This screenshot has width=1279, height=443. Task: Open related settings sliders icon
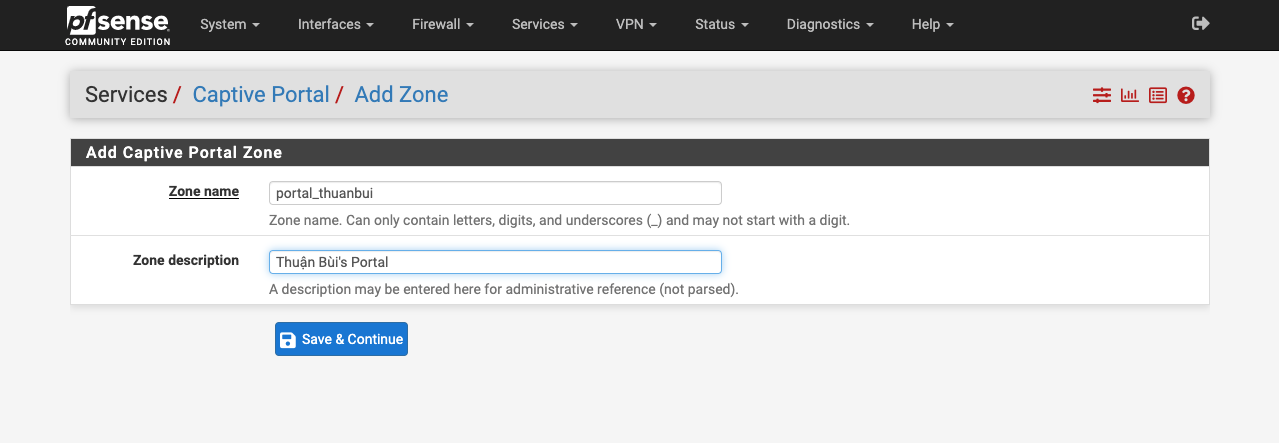(x=1101, y=96)
